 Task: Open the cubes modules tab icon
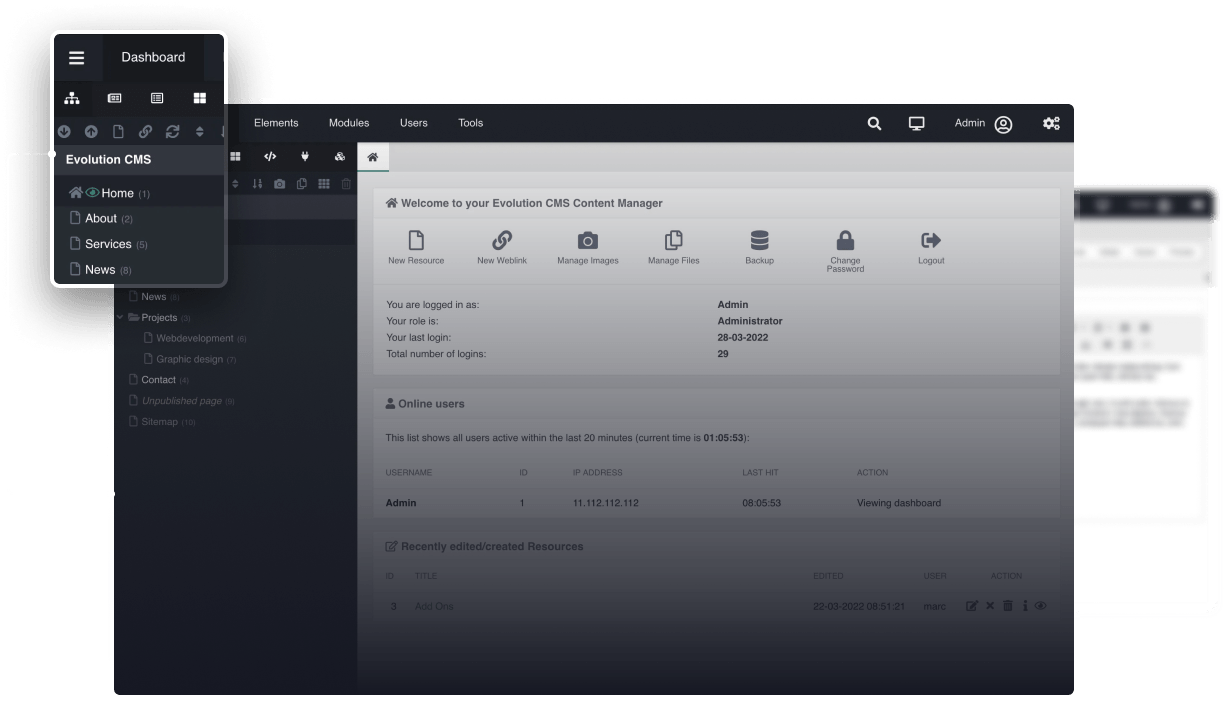pos(340,157)
